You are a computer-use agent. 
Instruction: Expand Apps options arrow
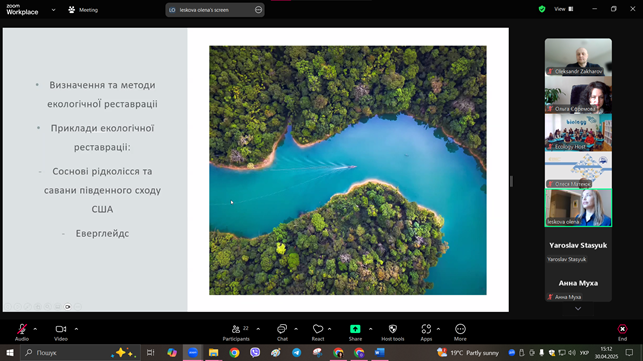coord(438,329)
